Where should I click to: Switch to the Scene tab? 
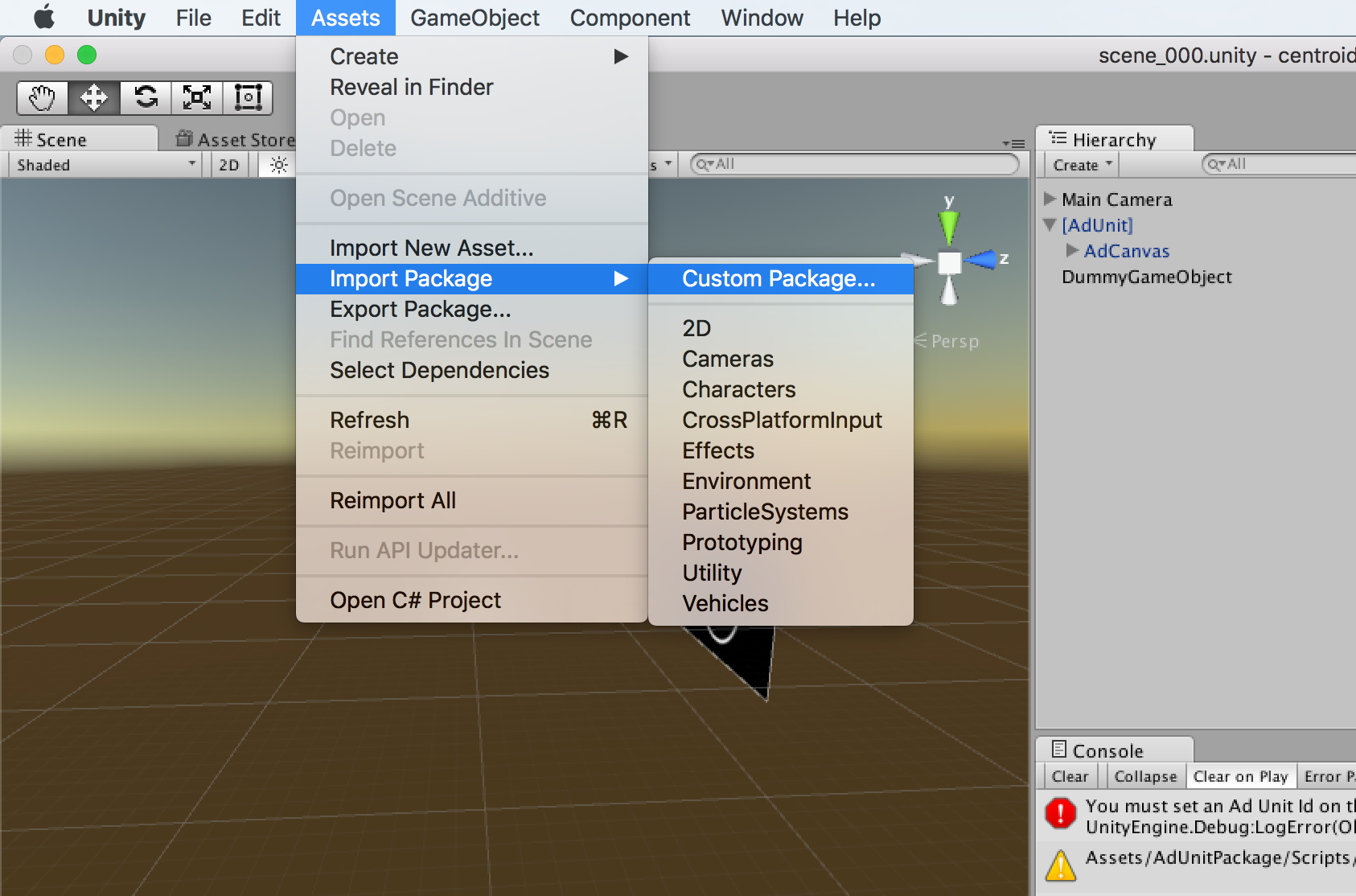click(x=79, y=139)
